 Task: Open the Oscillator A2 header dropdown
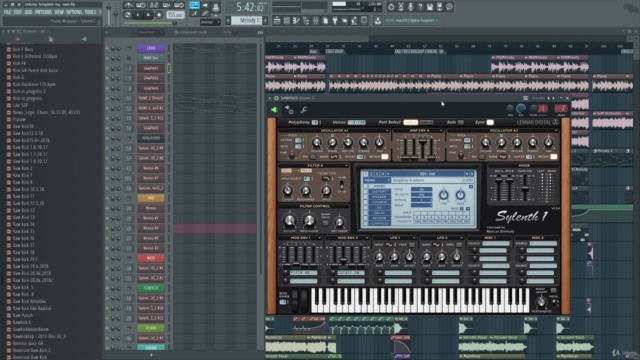click(557, 130)
